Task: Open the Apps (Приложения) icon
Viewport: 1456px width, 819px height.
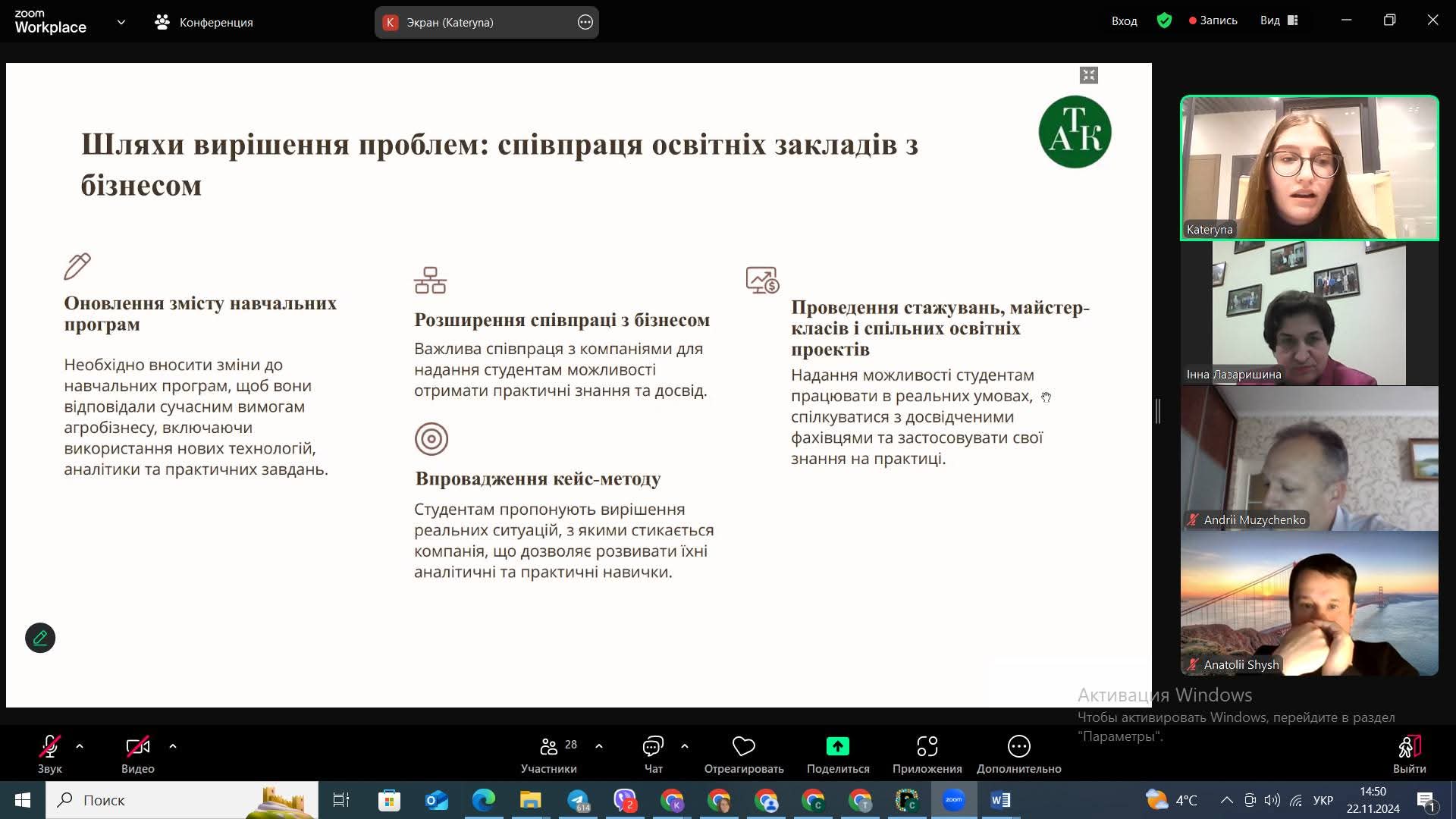Action: [927, 747]
